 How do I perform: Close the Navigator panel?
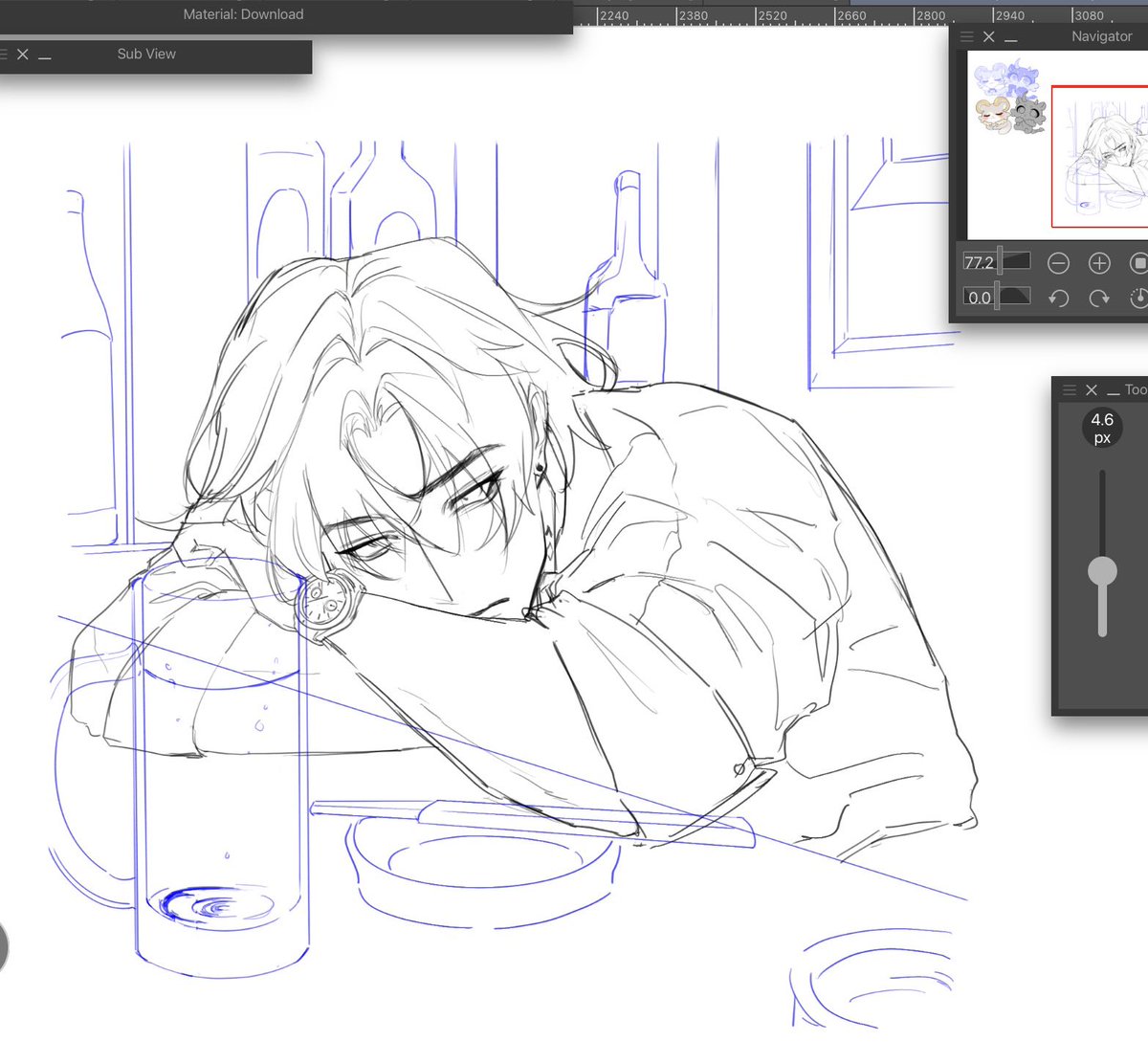click(989, 36)
